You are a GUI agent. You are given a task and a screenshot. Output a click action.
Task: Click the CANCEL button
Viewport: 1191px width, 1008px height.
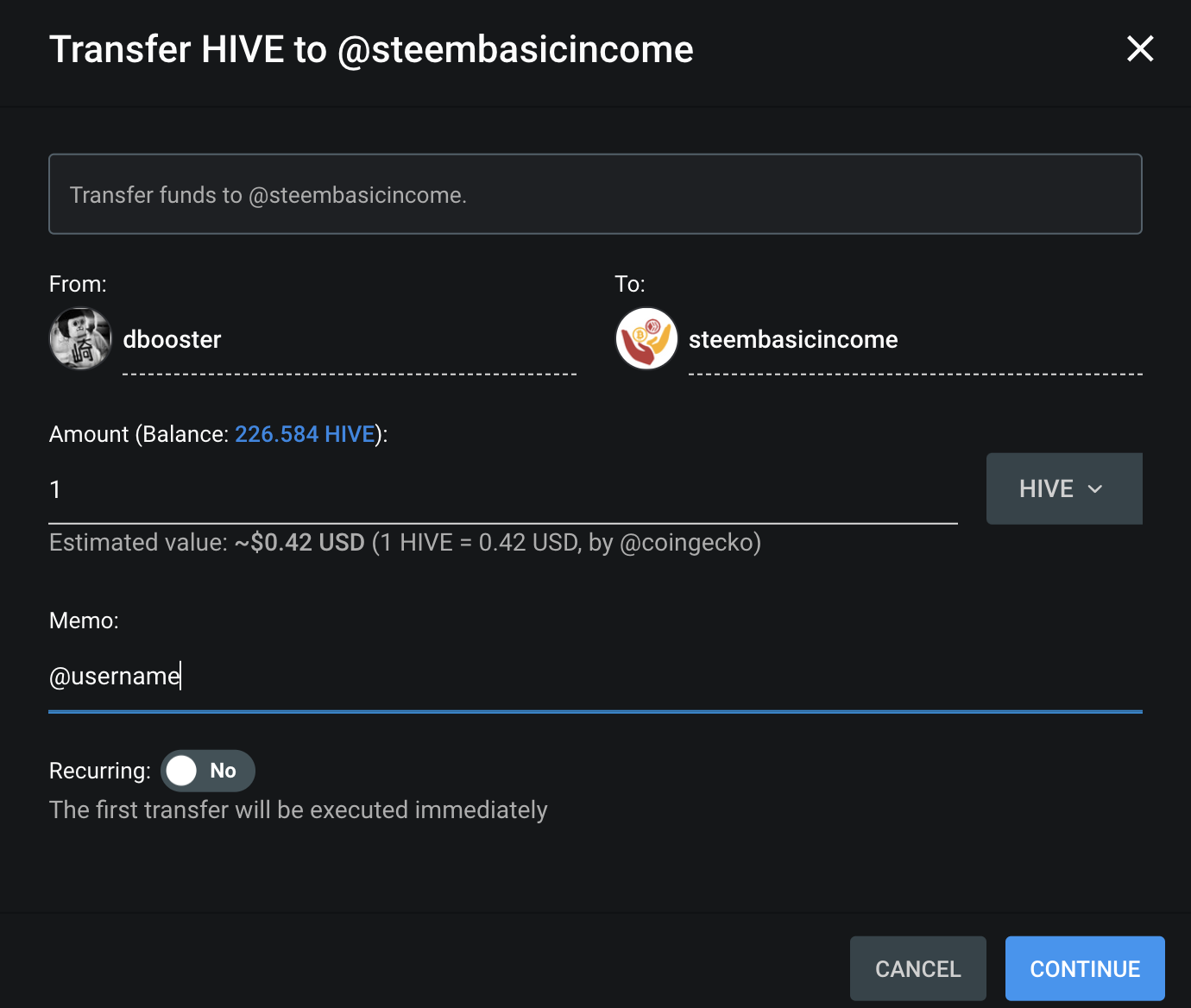[x=918, y=968]
